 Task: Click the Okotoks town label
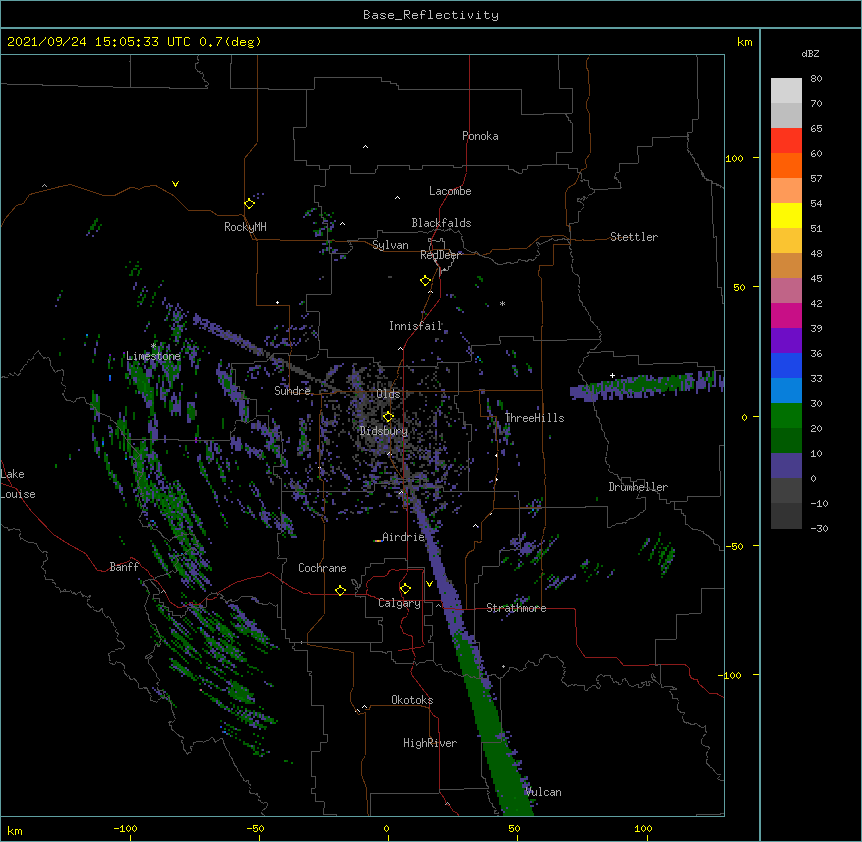(x=412, y=700)
